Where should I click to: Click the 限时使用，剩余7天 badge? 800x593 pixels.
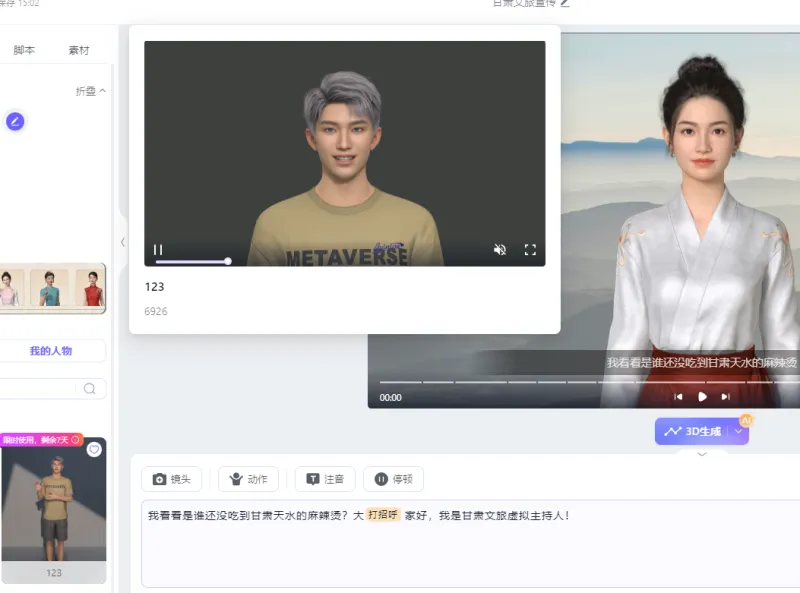(x=41, y=440)
